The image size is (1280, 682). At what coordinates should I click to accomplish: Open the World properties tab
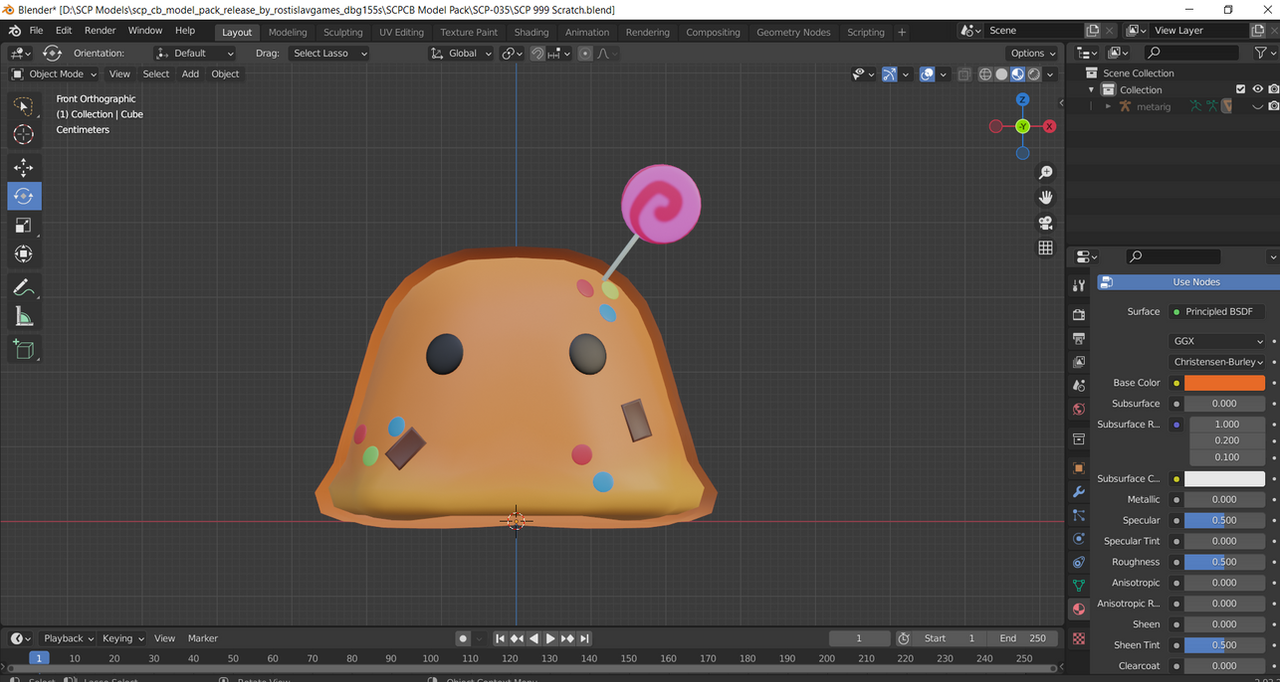(x=1079, y=409)
